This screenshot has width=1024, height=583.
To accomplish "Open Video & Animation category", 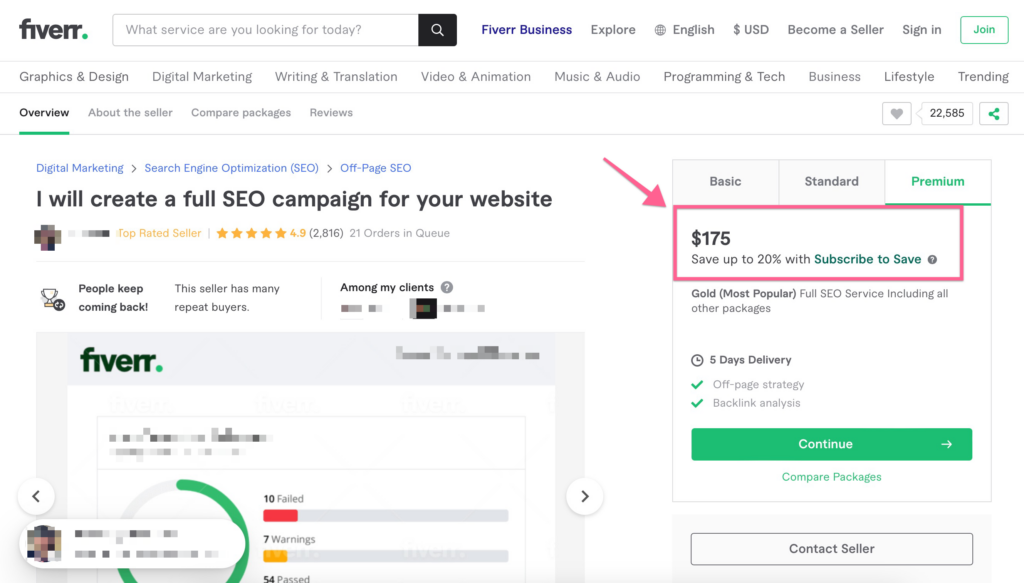I will pos(475,77).
